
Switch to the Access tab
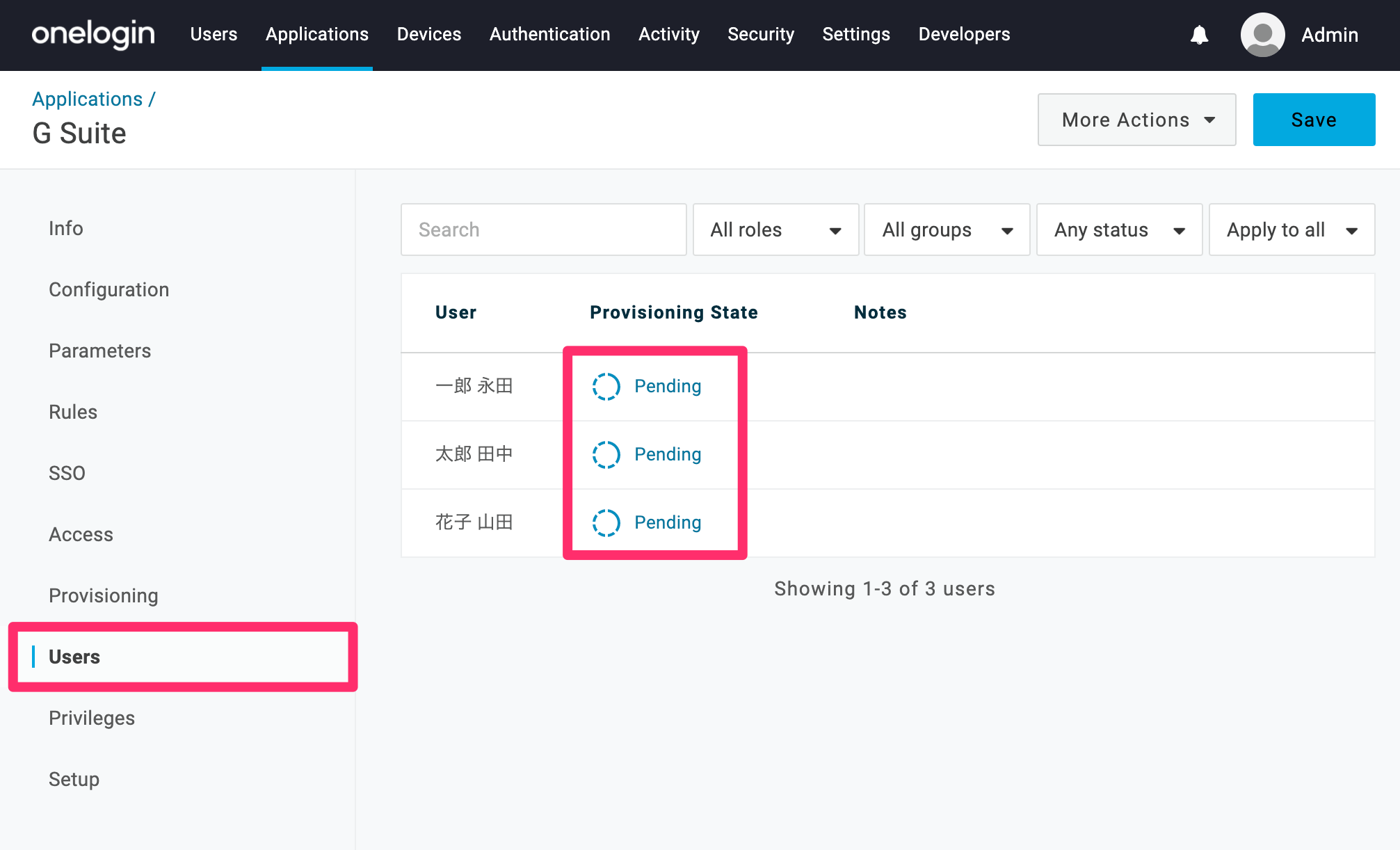81,534
